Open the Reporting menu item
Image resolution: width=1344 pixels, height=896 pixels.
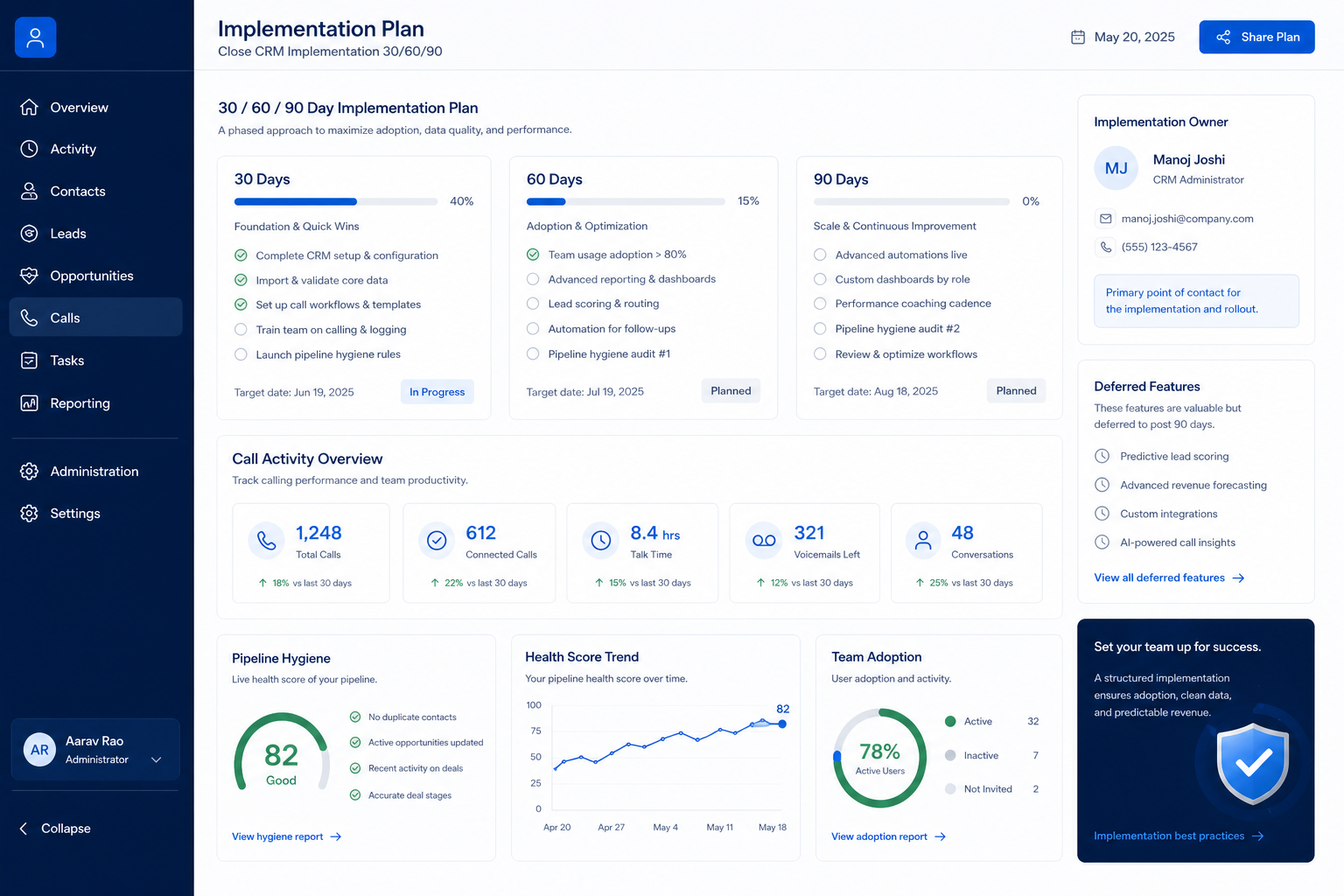(x=95, y=403)
